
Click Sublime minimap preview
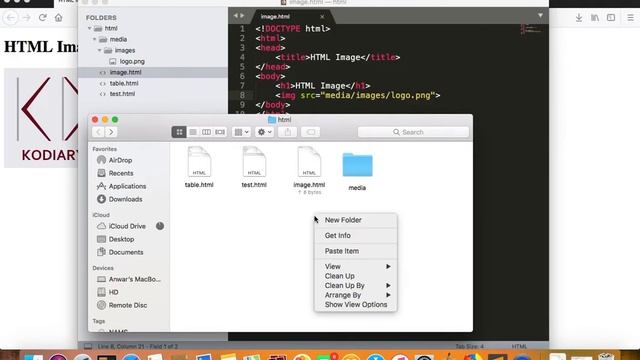coord(531,29)
